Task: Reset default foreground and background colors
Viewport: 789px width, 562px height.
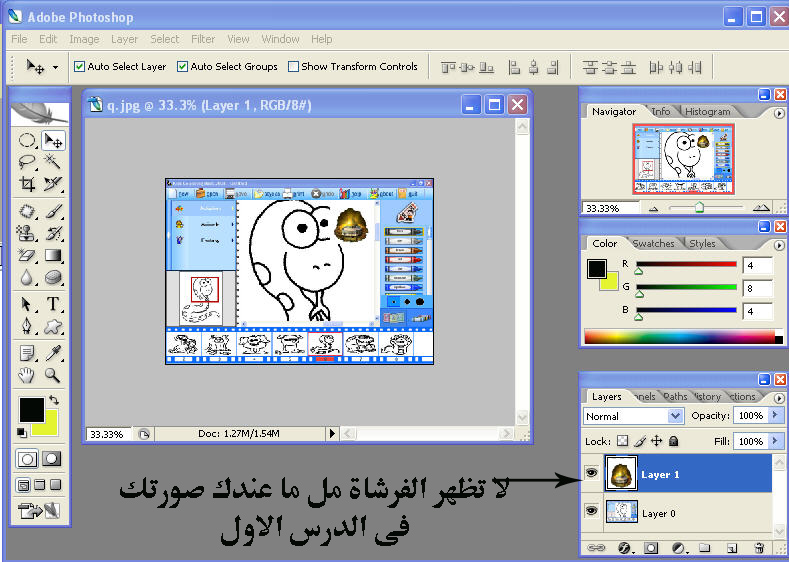Action: [x=22, y=432]
